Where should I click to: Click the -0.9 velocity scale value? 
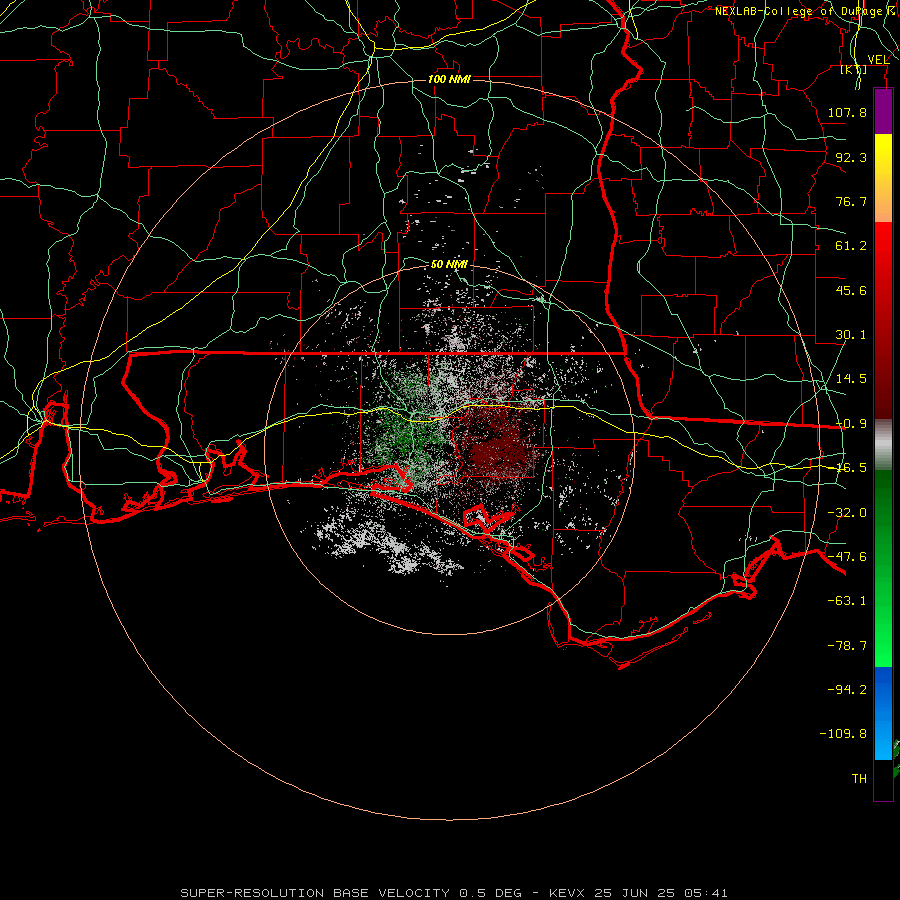click(x=851, y=424)
